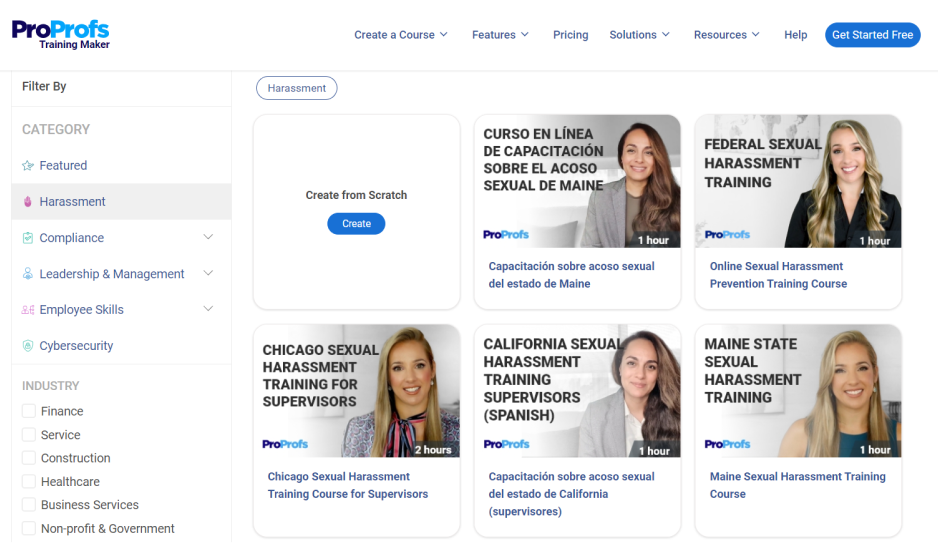
Task: Click the California Sexual Harassment Training Supervisors thumbnail
Action: [x=577, y=391]
